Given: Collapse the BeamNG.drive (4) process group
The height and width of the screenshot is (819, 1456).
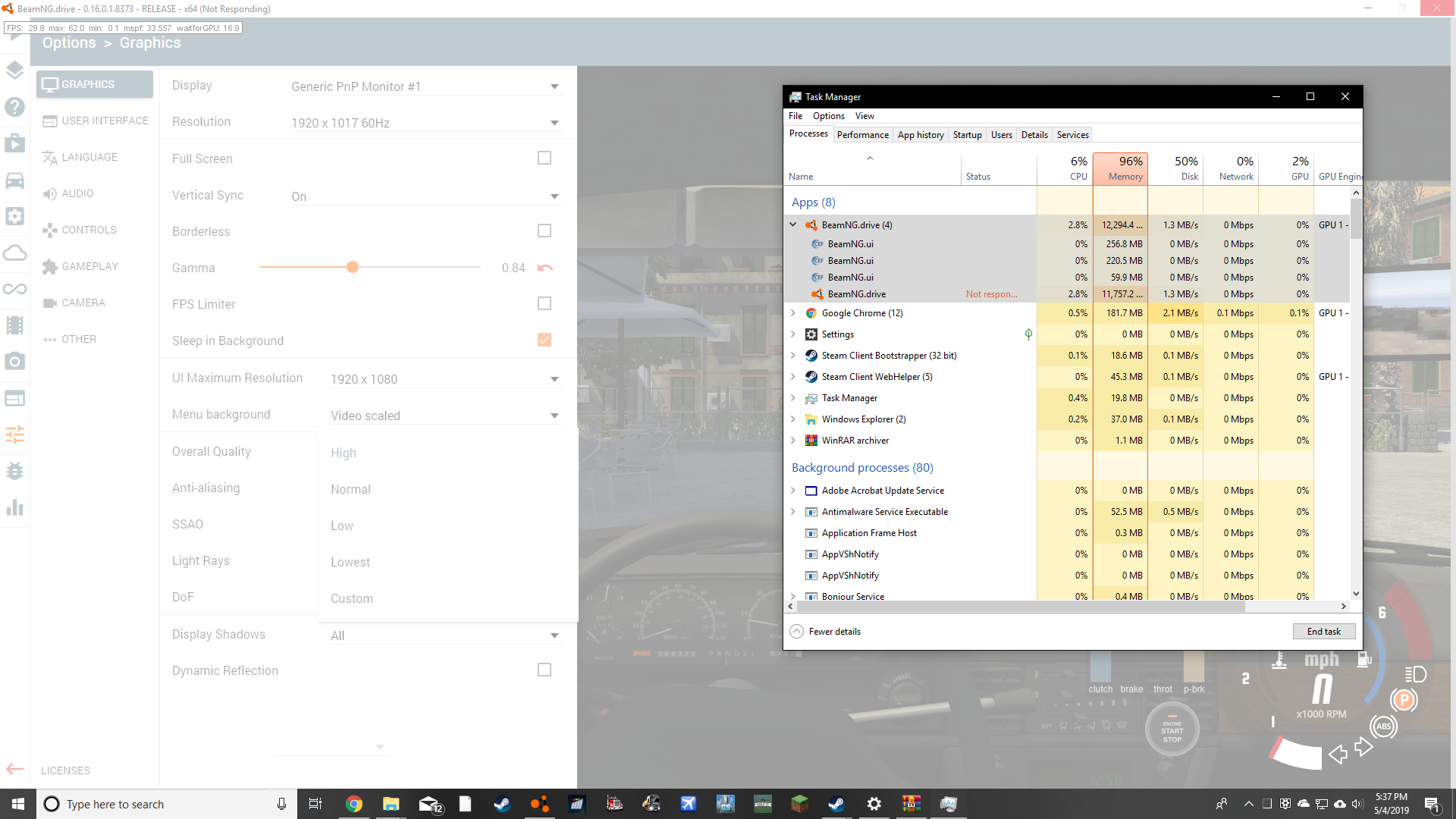Looking at the screenshot, I should tap(793, 224).
